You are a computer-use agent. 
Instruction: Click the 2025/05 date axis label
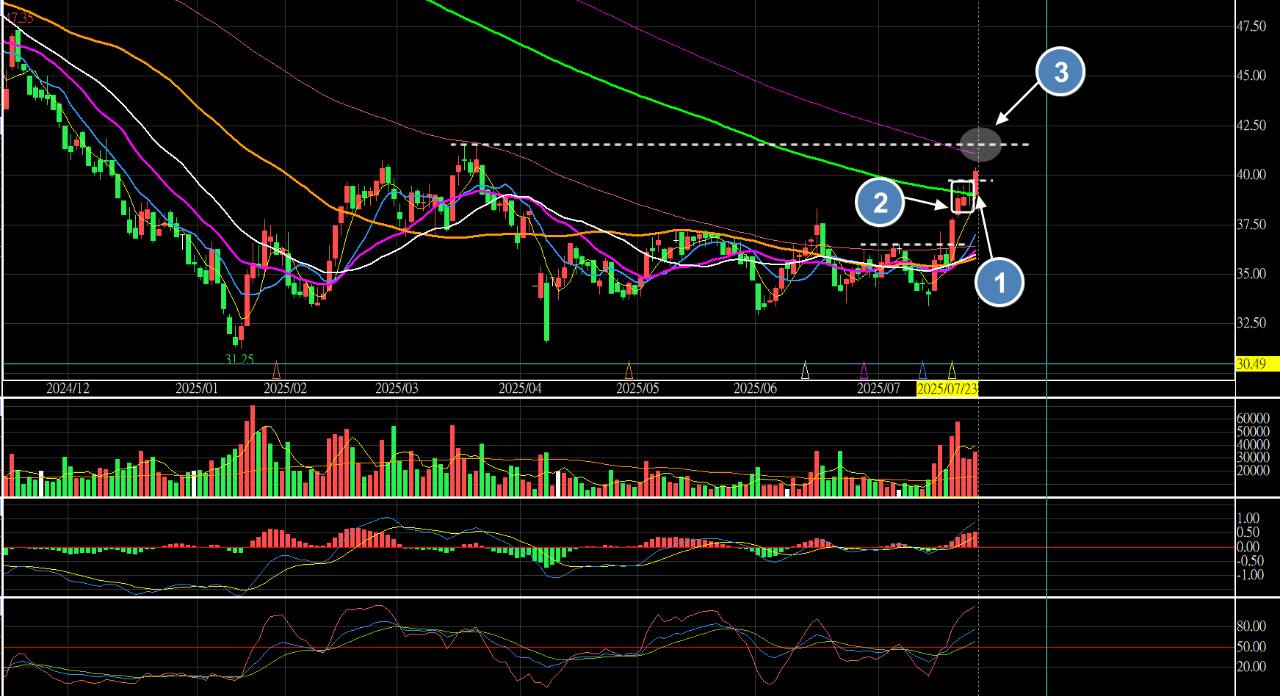click(637, 388)
